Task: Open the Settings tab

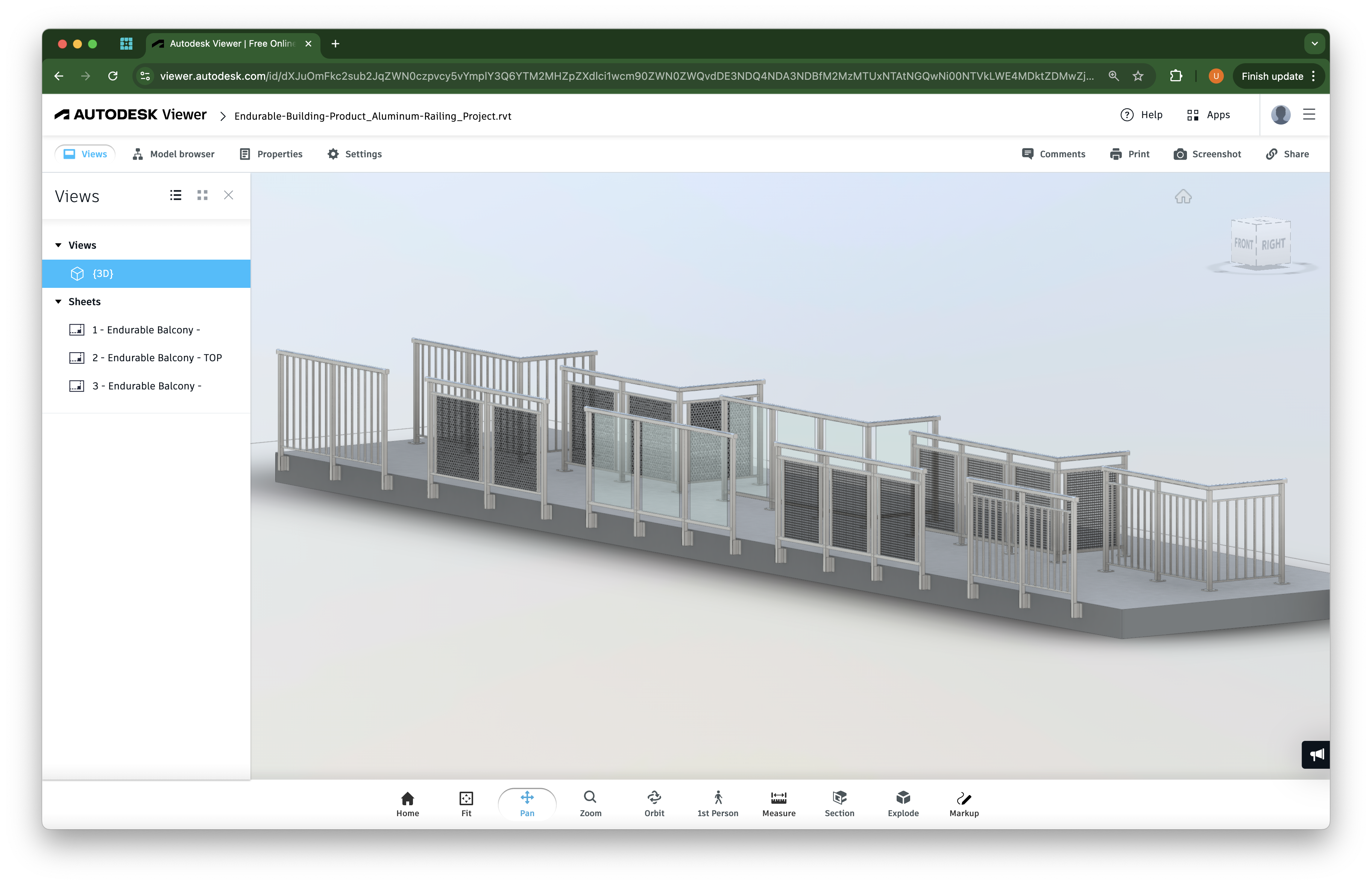Action: click(x=354, y=154)
